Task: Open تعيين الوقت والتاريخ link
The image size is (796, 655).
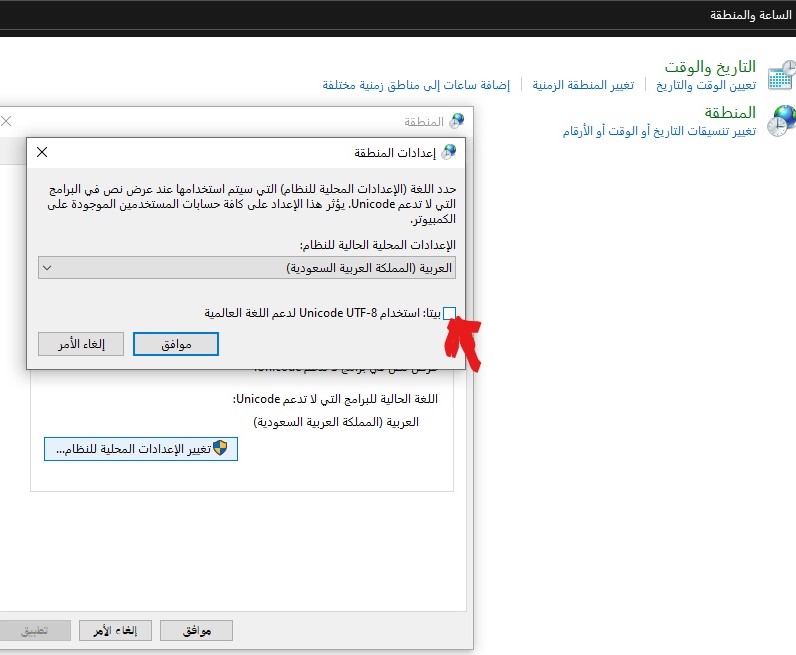Action: (706, 85)
